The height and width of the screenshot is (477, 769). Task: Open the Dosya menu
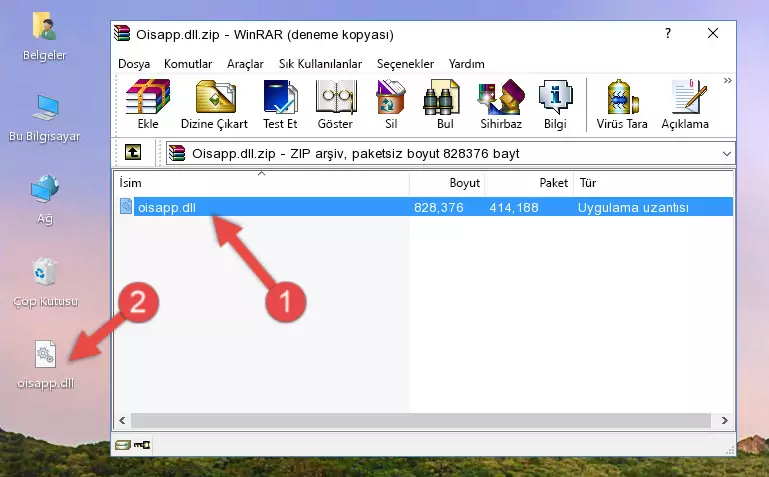(134, 64)
